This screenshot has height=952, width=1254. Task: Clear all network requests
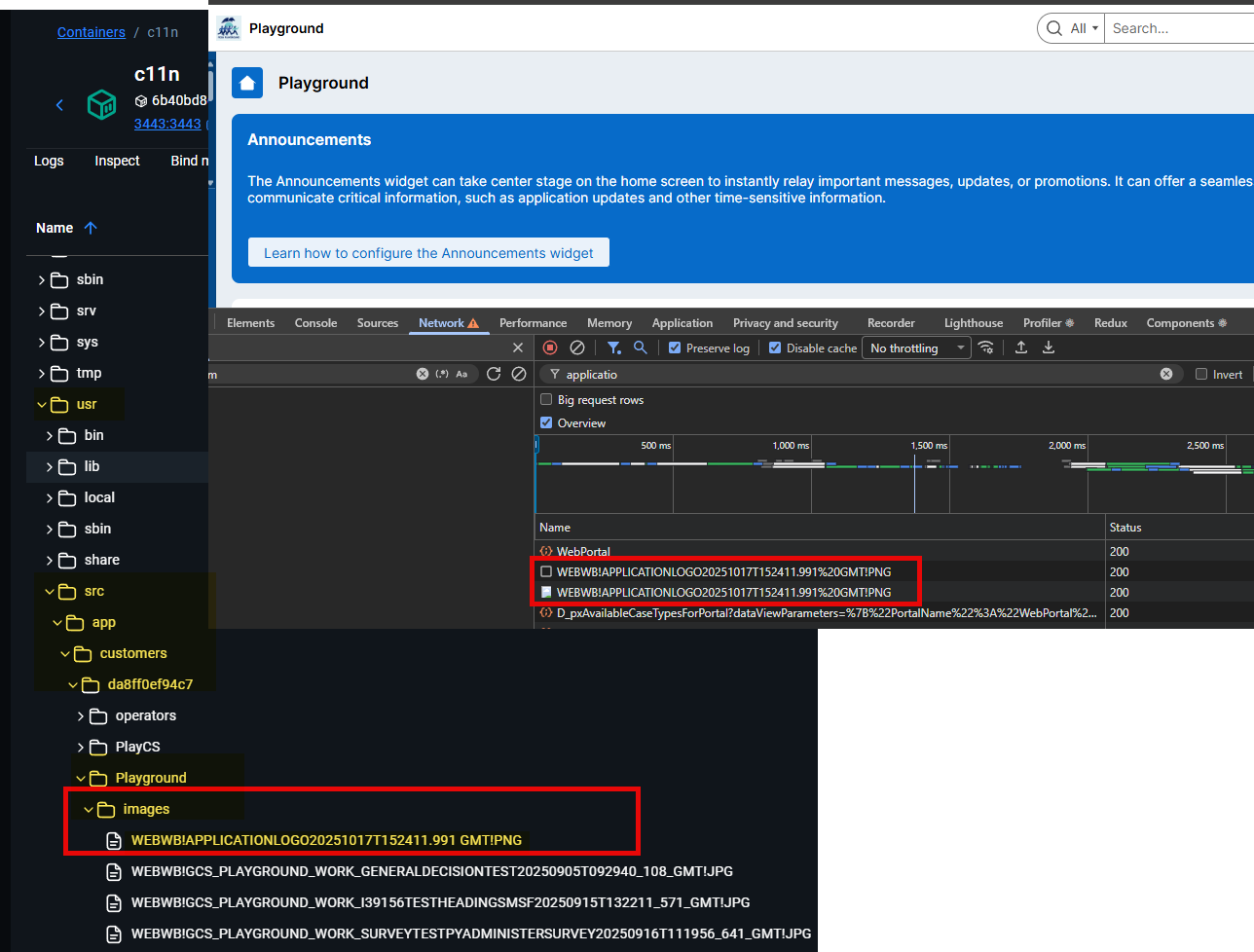(577, 348)
